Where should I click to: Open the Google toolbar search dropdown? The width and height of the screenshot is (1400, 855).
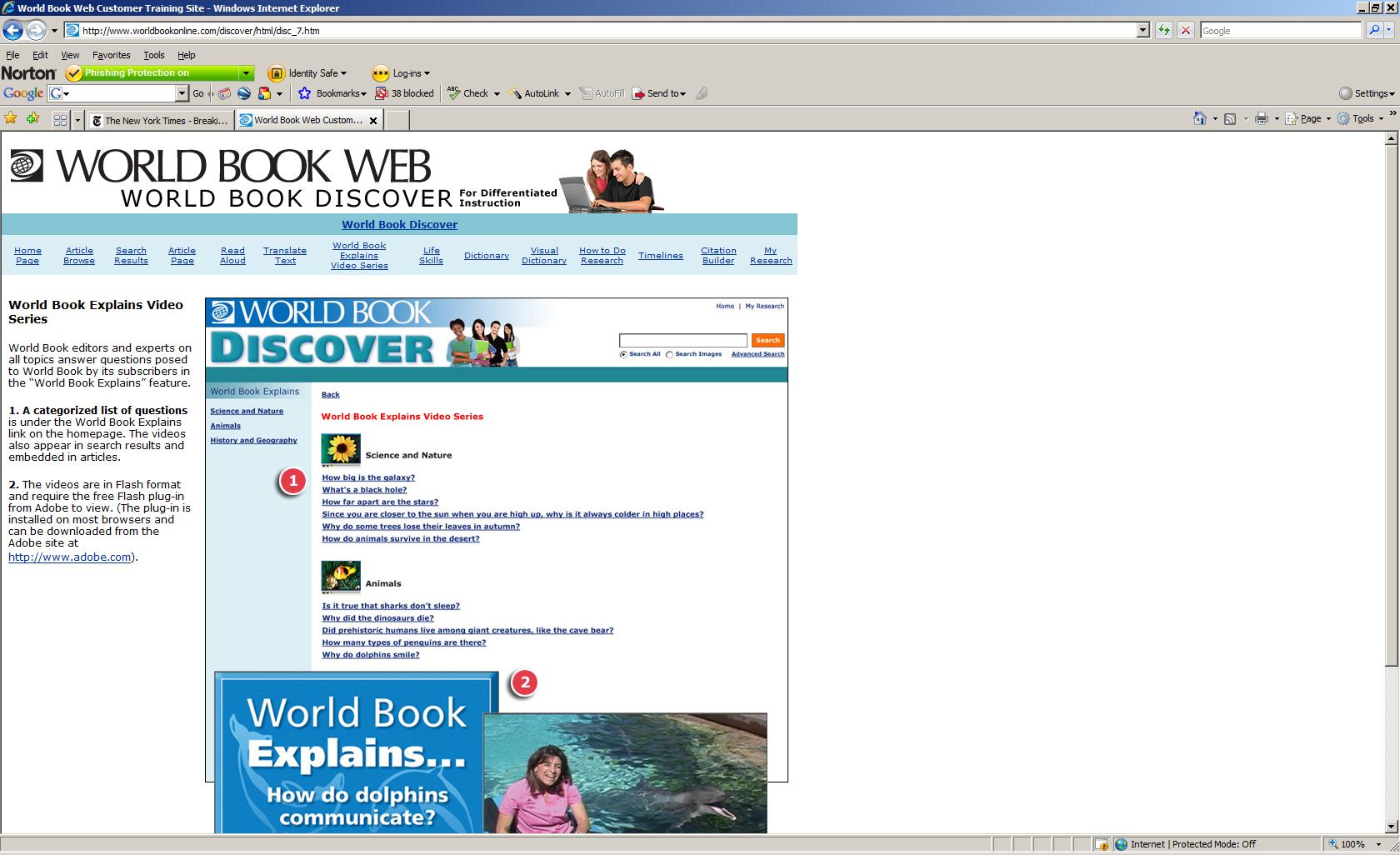point(182,93)
